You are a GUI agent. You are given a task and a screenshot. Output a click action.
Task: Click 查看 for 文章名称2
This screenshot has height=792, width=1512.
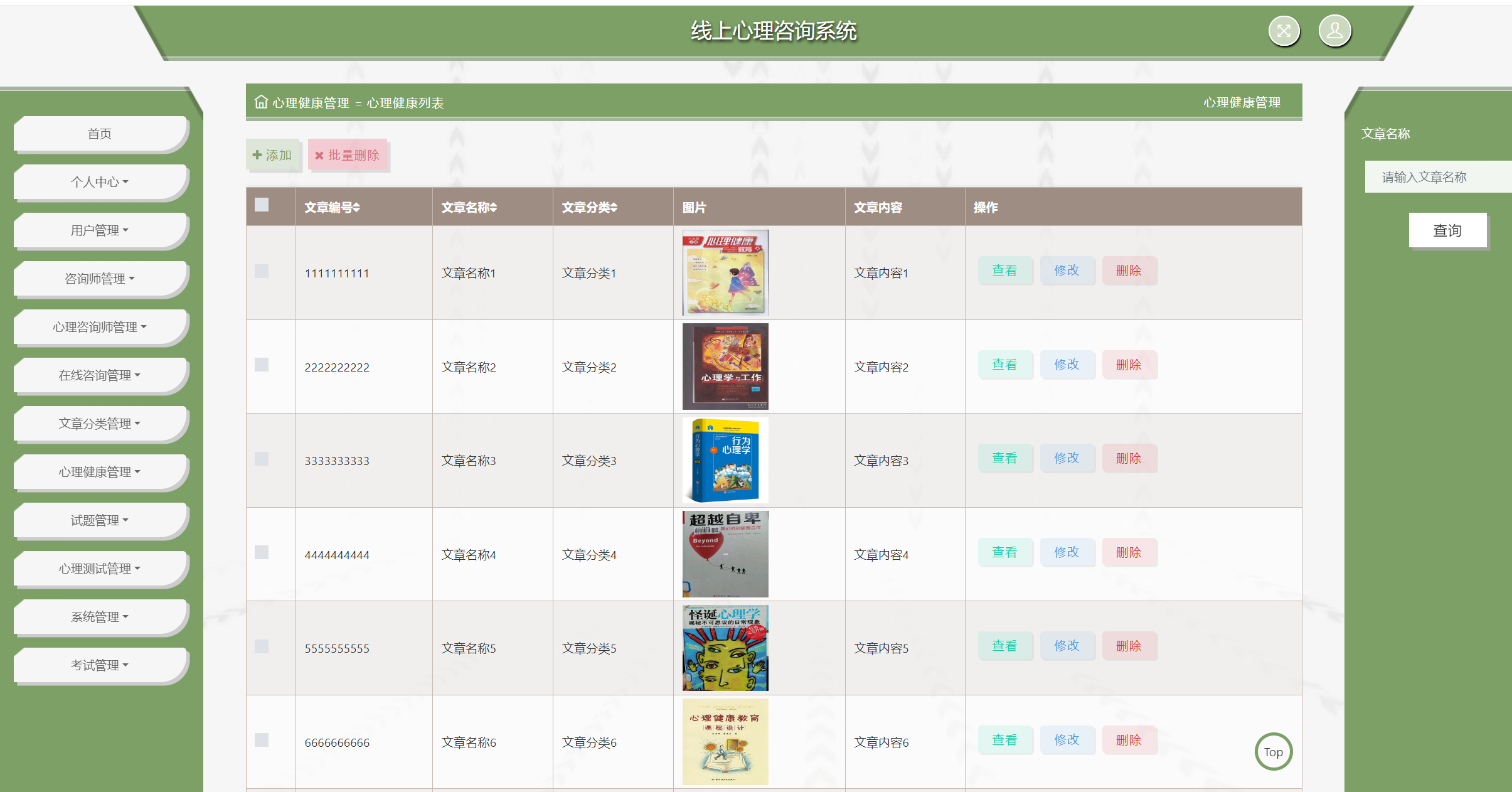point(1004,365)
